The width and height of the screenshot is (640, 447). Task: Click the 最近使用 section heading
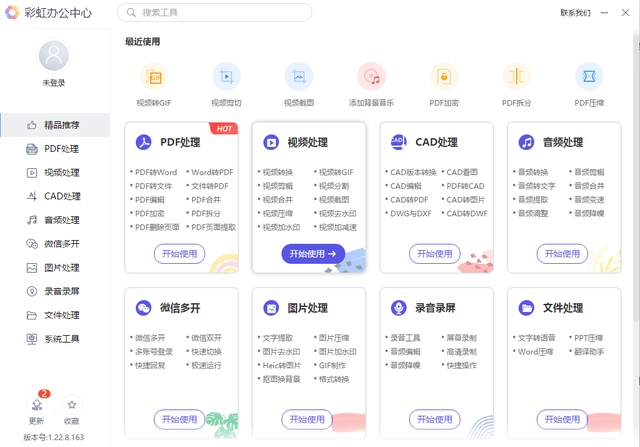click(x=142, y=42)
